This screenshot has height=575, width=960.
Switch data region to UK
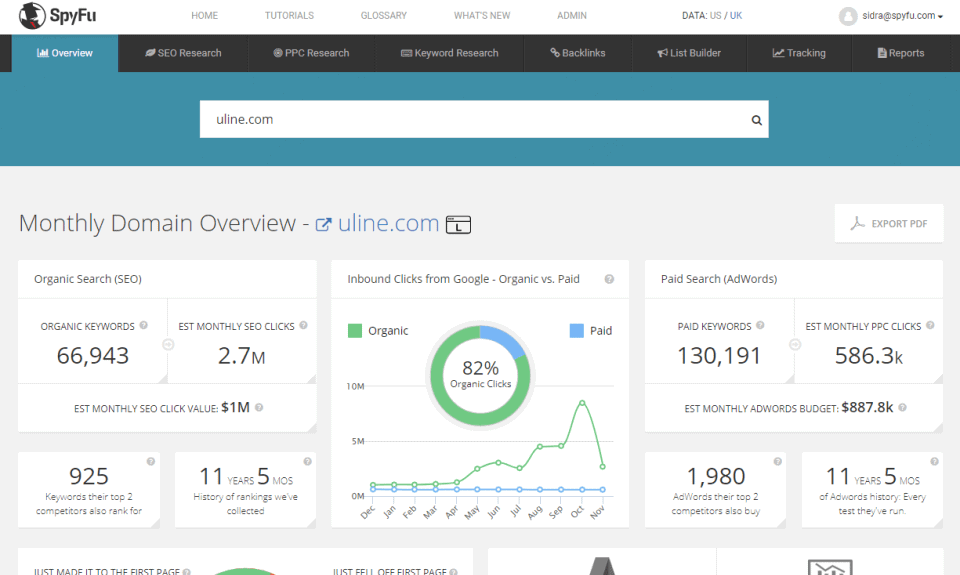(736, 16)
